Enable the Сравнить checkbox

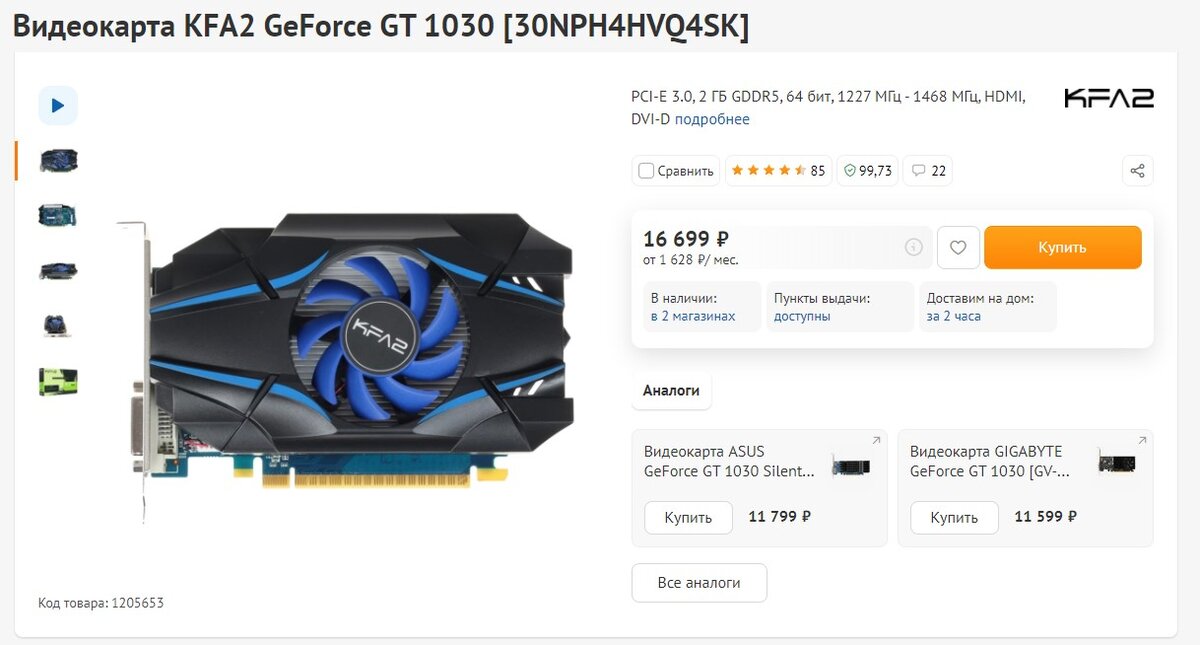click(x=646, y=171)
